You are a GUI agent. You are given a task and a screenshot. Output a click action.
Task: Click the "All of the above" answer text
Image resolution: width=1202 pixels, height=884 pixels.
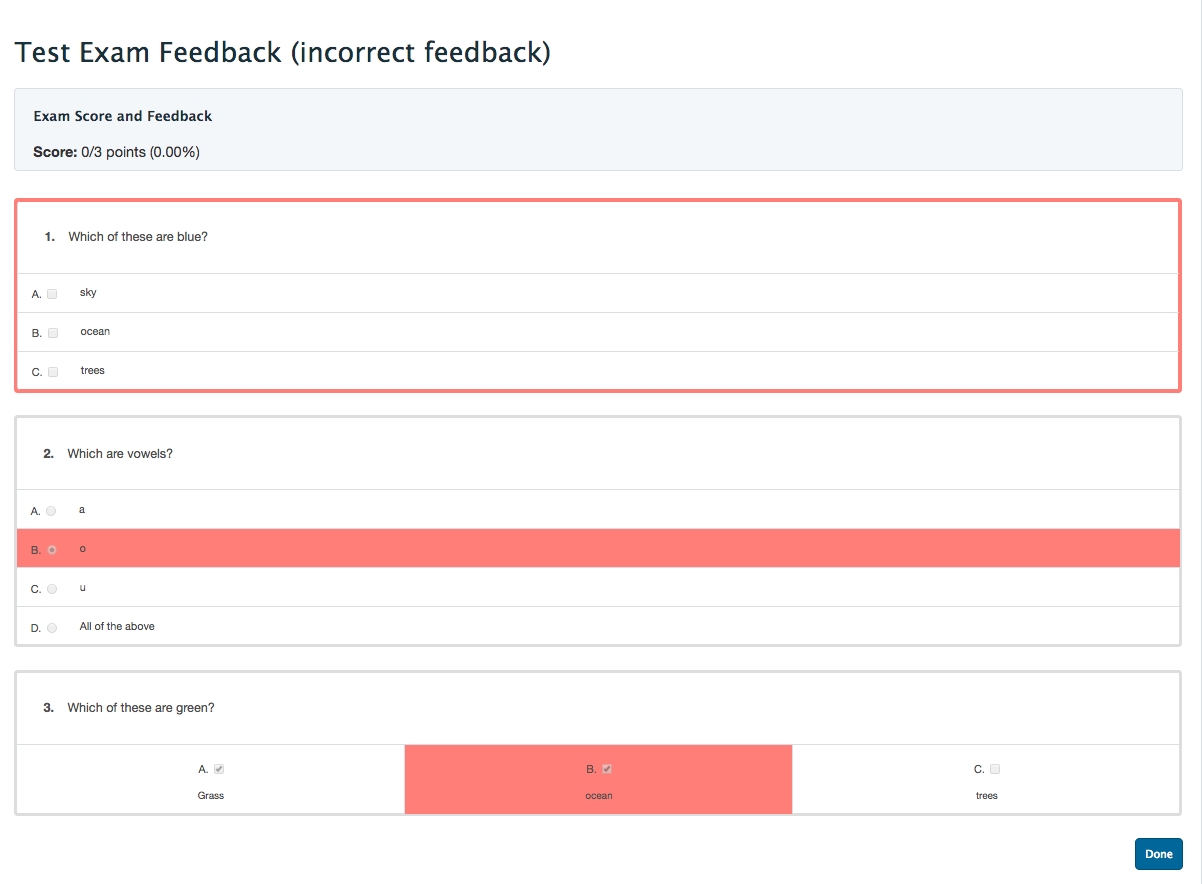point(117,627)
